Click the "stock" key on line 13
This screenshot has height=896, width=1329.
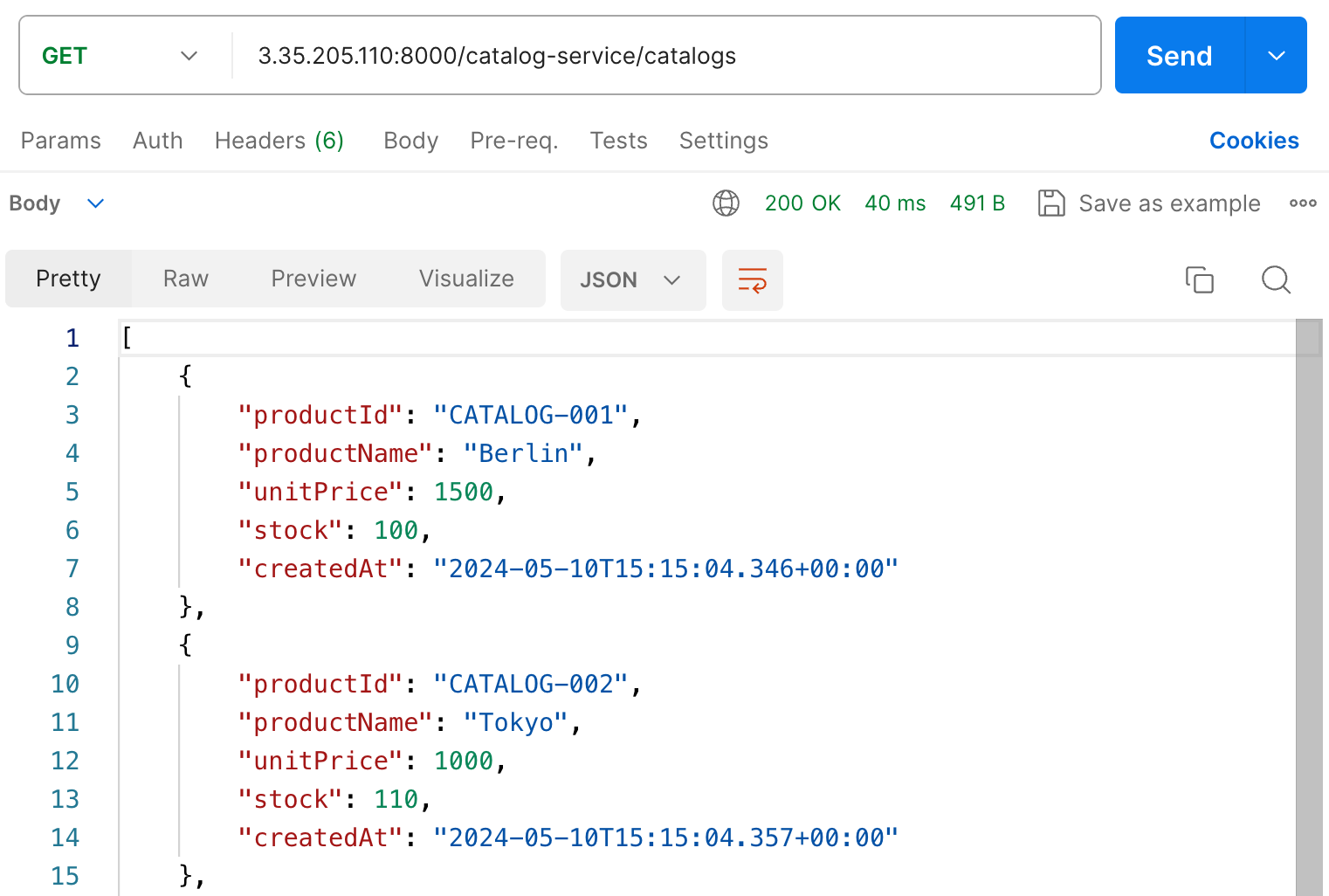(291, 799)
